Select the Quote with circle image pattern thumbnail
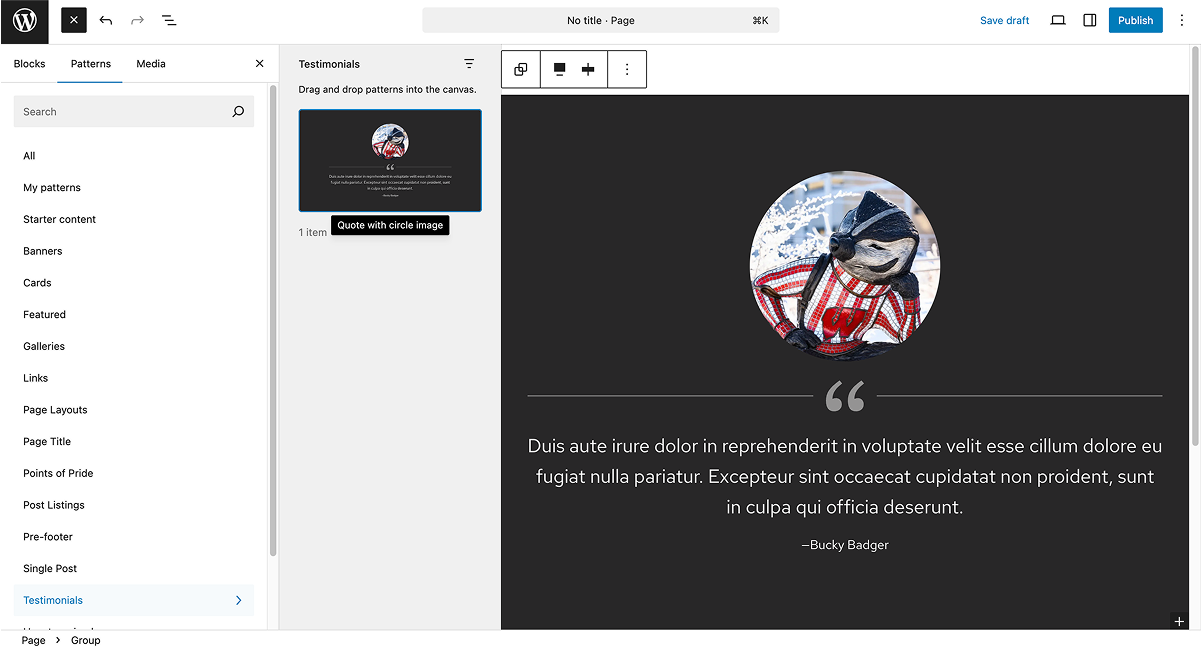This screenshot has width=1201, height=650. tap(389, 160)
